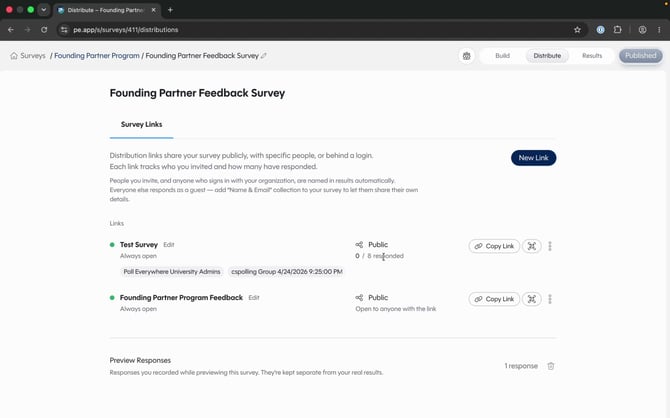Select the Survey Links tab
Screen dimensions: 670x418
tap(141, 124)
